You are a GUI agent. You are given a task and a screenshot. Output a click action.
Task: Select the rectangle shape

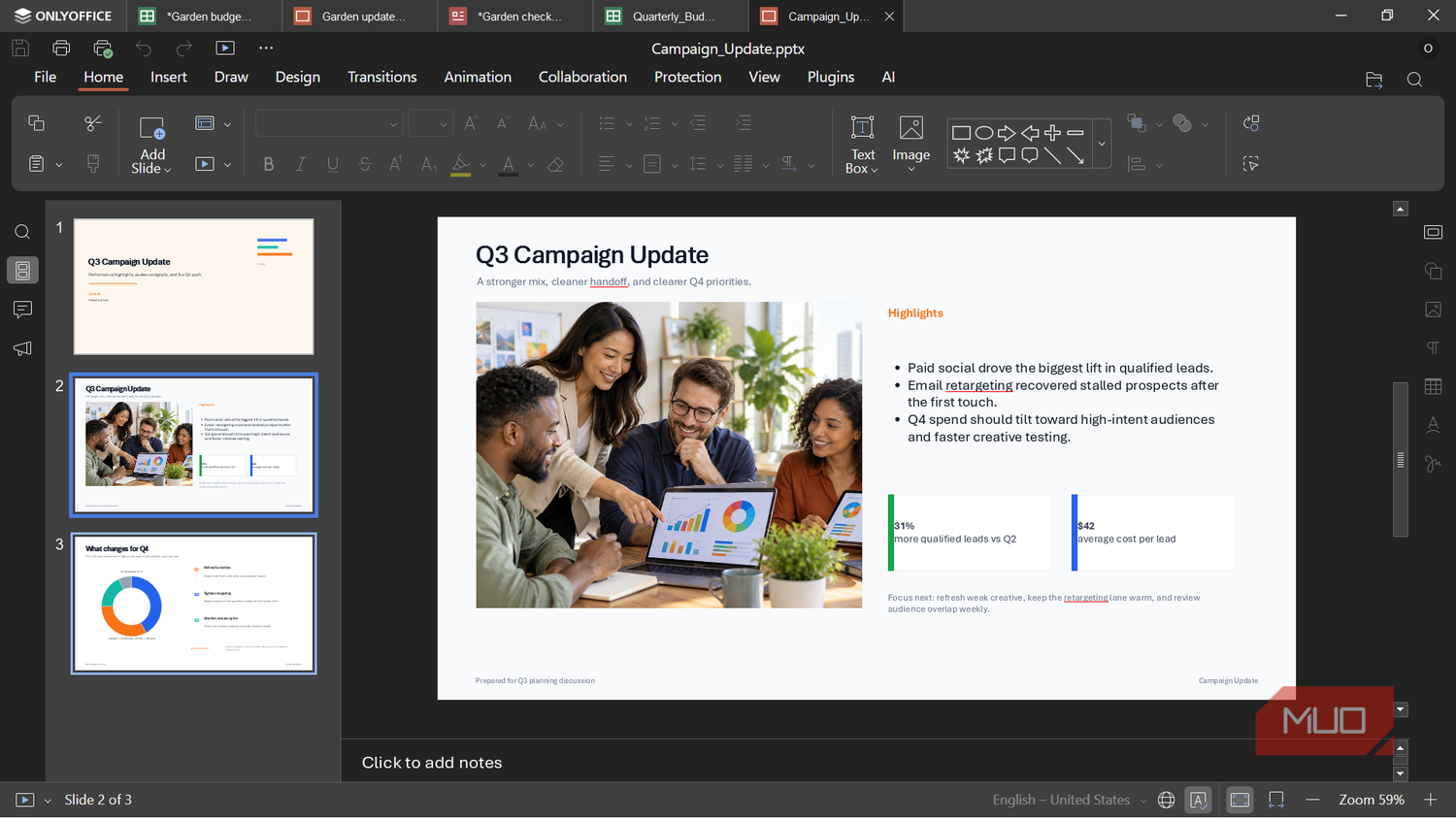pos(961,133)
